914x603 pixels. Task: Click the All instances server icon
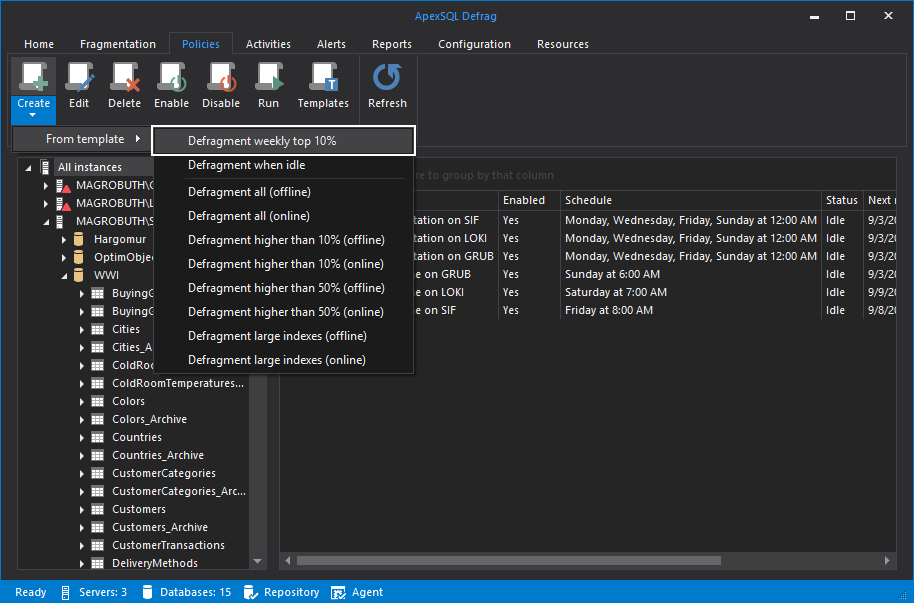(x=45, y=167)
